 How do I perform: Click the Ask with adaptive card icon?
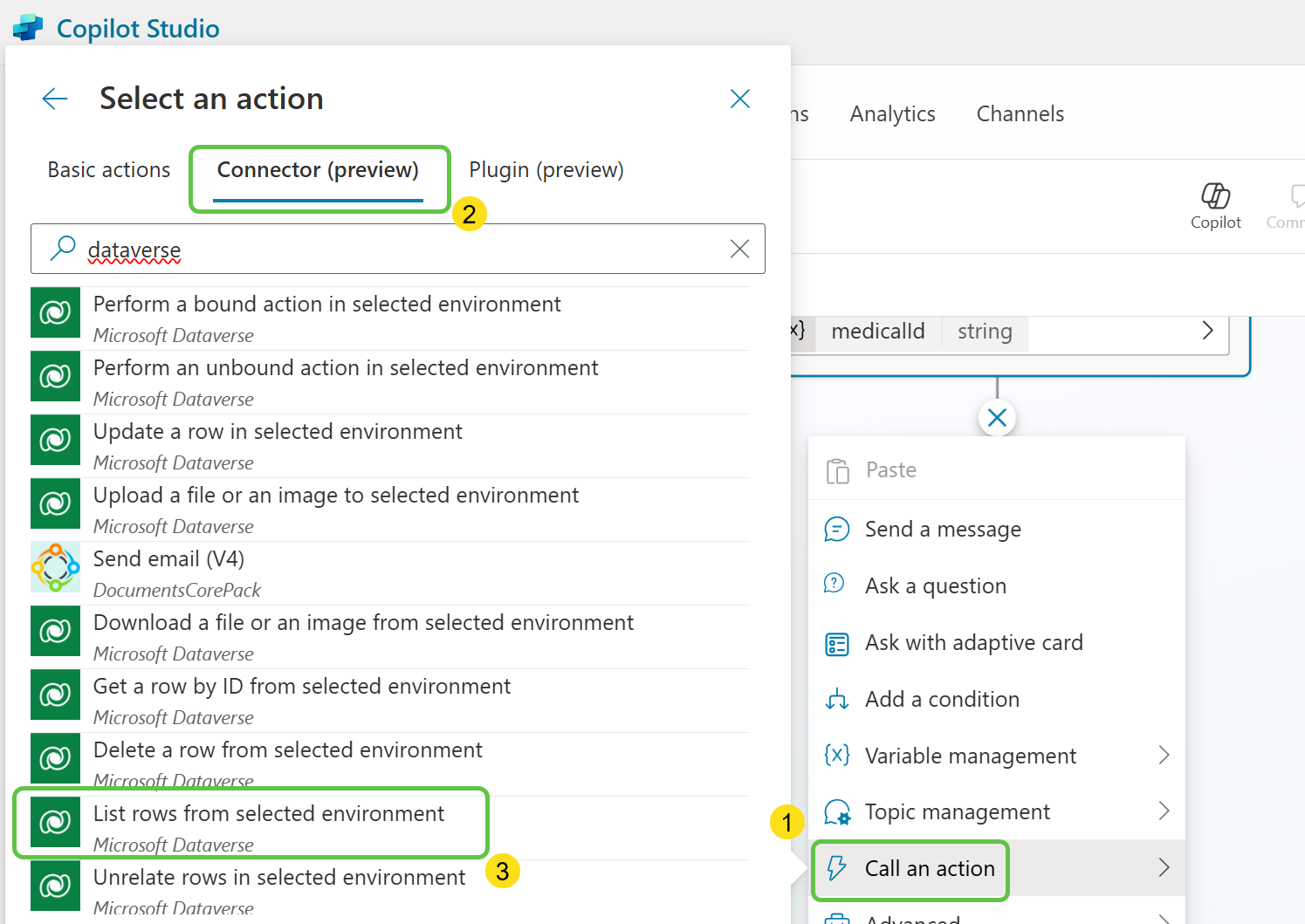click(837, 643)
